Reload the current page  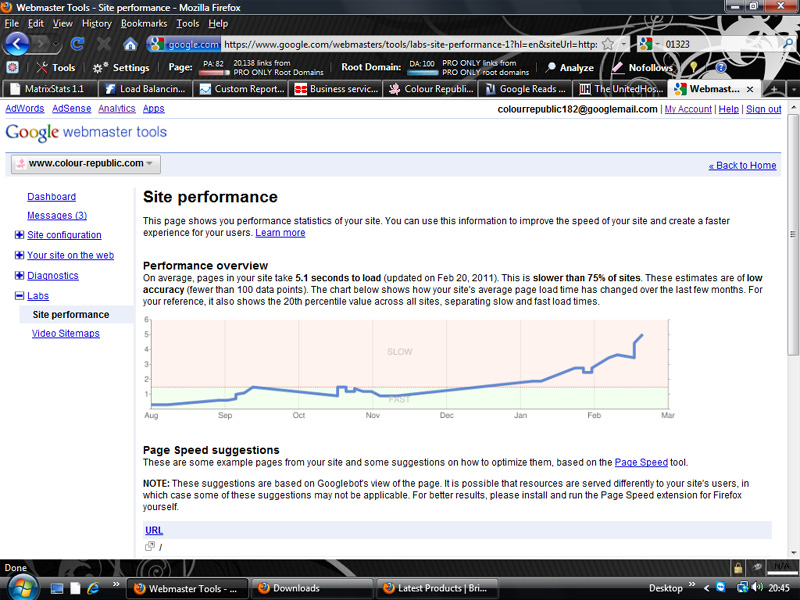point(77,44)
